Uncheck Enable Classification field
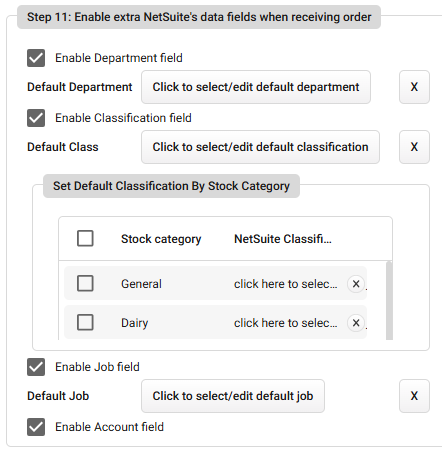 36,118
